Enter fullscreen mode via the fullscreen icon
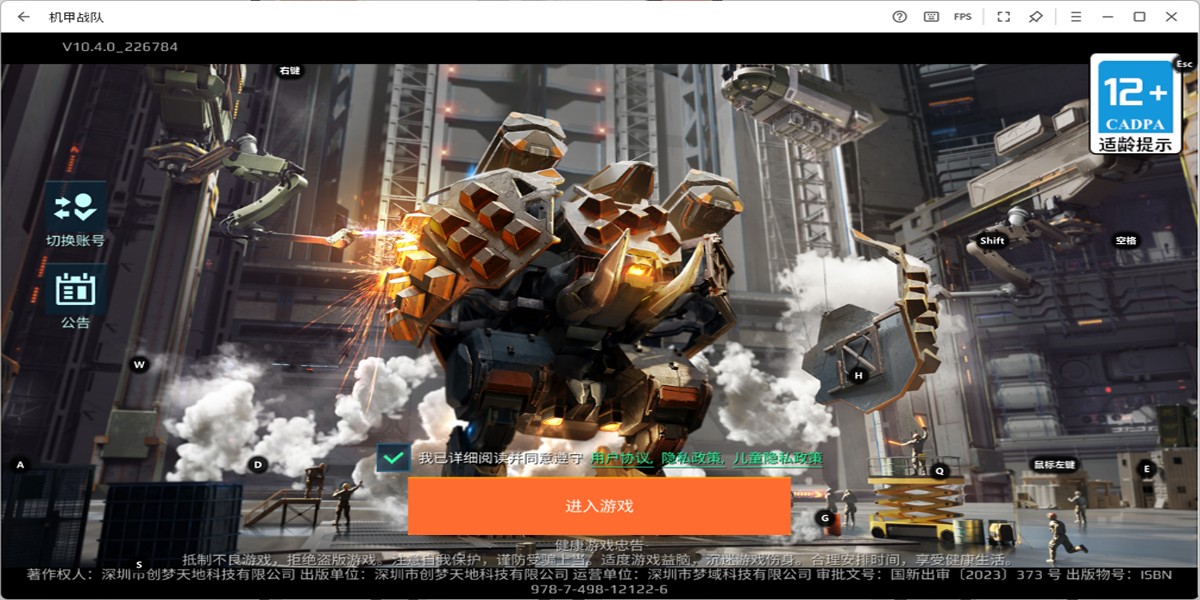This screenshot has height=600, width=1200. click(x=1003, y=17)
